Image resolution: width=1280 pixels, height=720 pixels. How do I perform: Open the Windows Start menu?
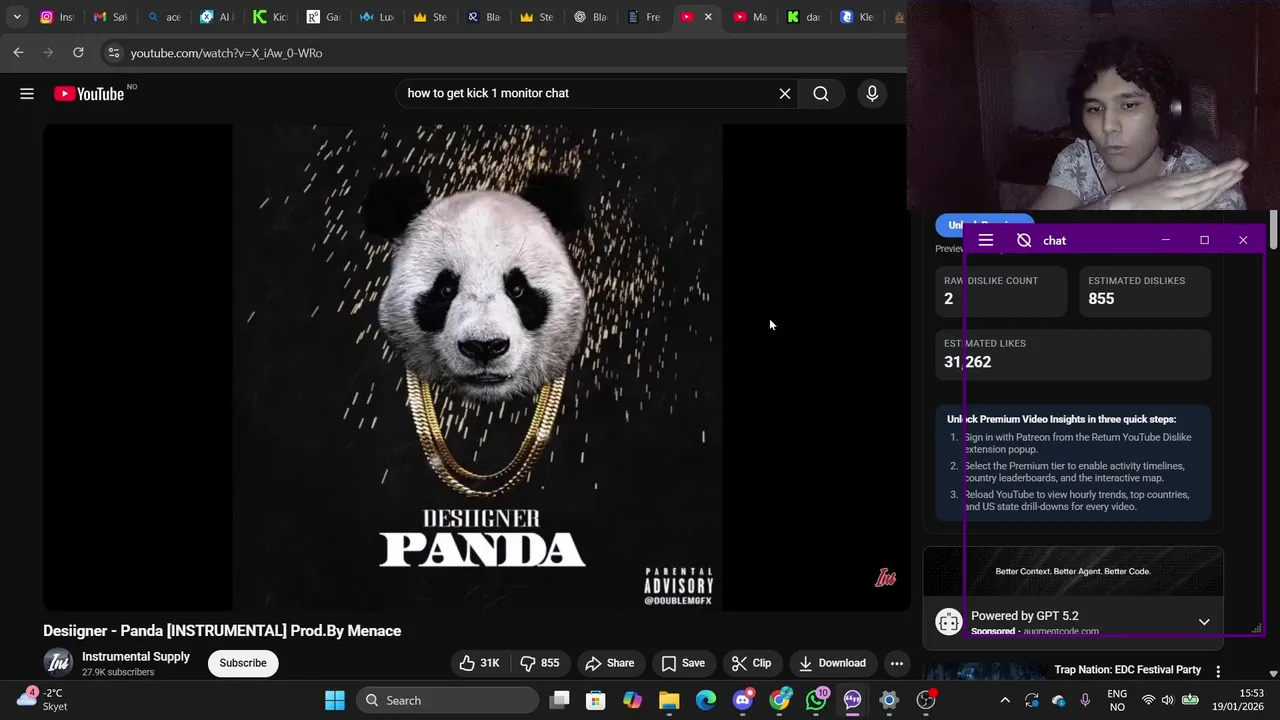(x=335, y=700)
